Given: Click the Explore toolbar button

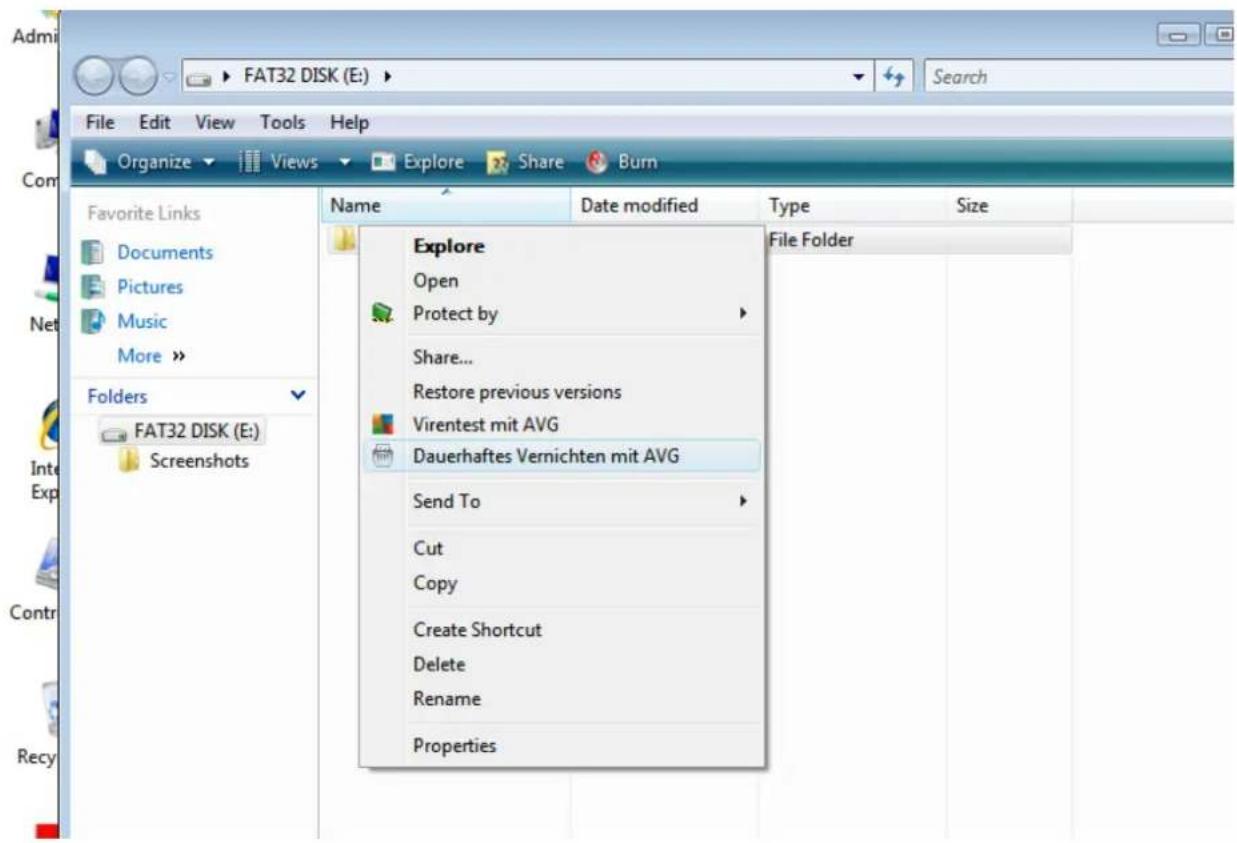Looking at the screenshot, I should (x=419, y=162).
